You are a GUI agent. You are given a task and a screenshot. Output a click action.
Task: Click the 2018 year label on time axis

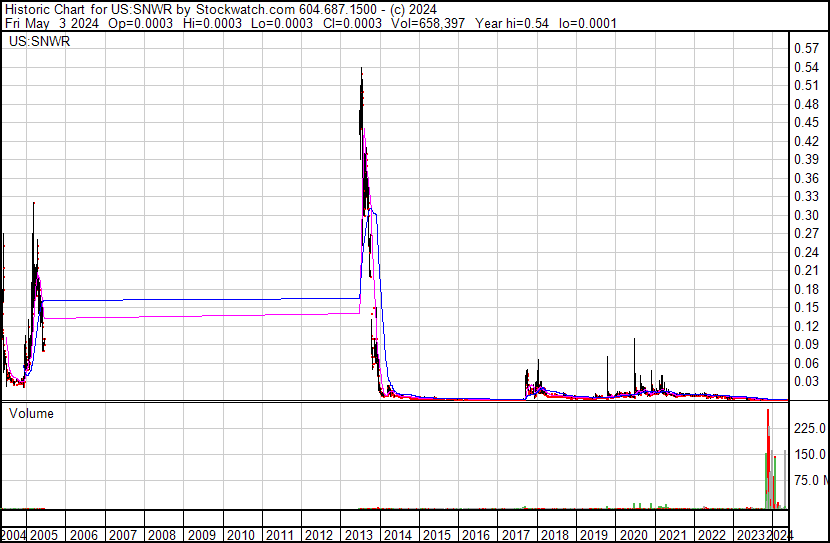555,536
